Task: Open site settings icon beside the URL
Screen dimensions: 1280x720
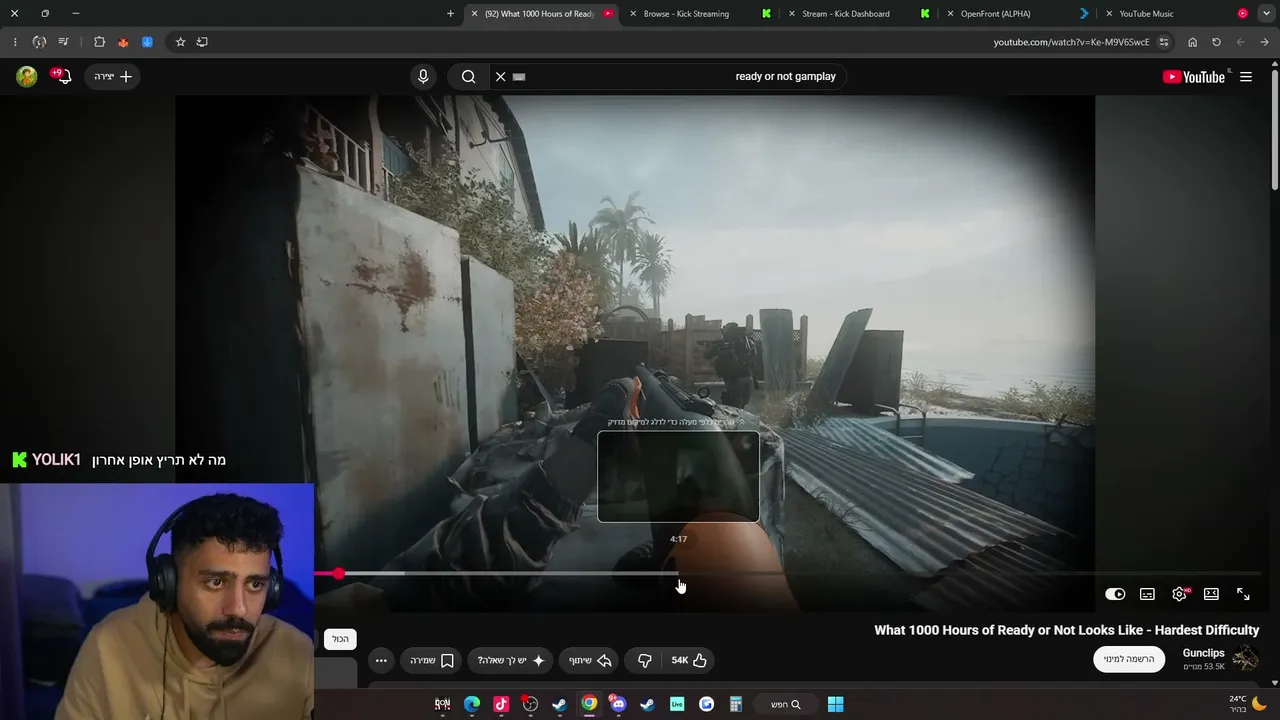Action: coord(1164,42)
